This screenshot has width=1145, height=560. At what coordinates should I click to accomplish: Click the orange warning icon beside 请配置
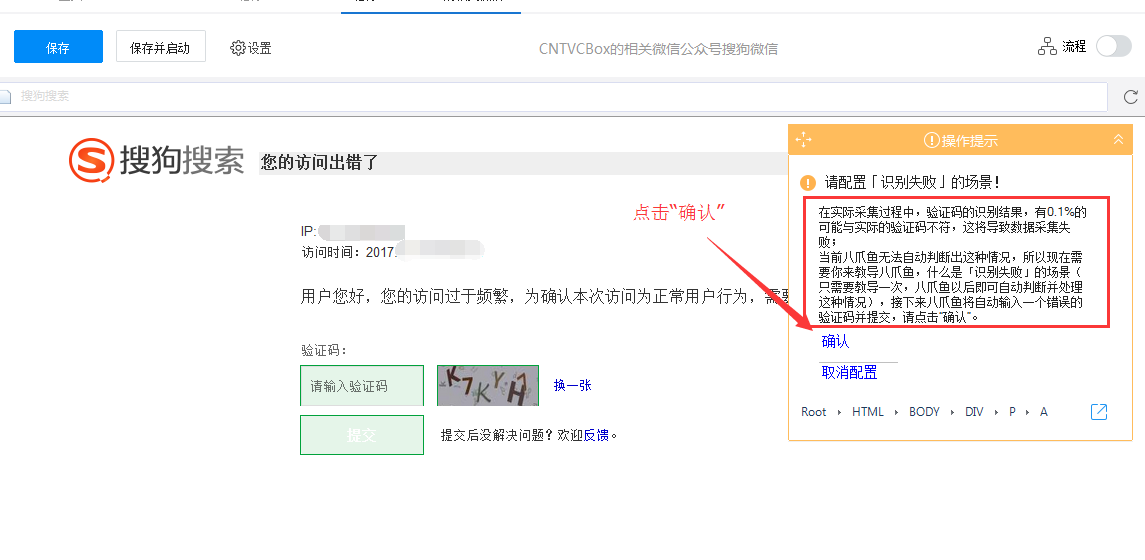coord(808,183)
